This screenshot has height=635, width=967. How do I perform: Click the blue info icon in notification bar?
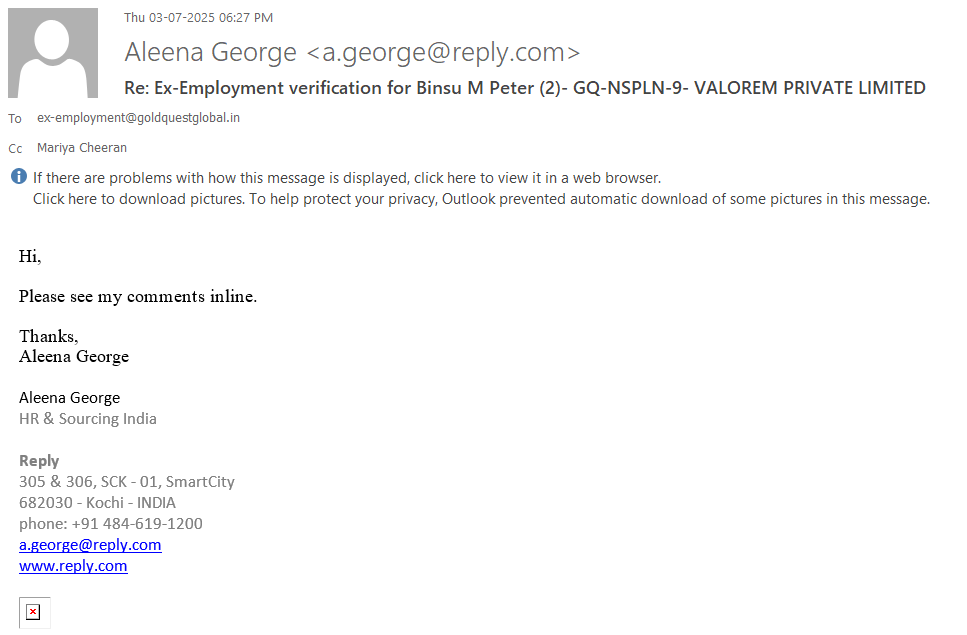[x=19, y=177]
